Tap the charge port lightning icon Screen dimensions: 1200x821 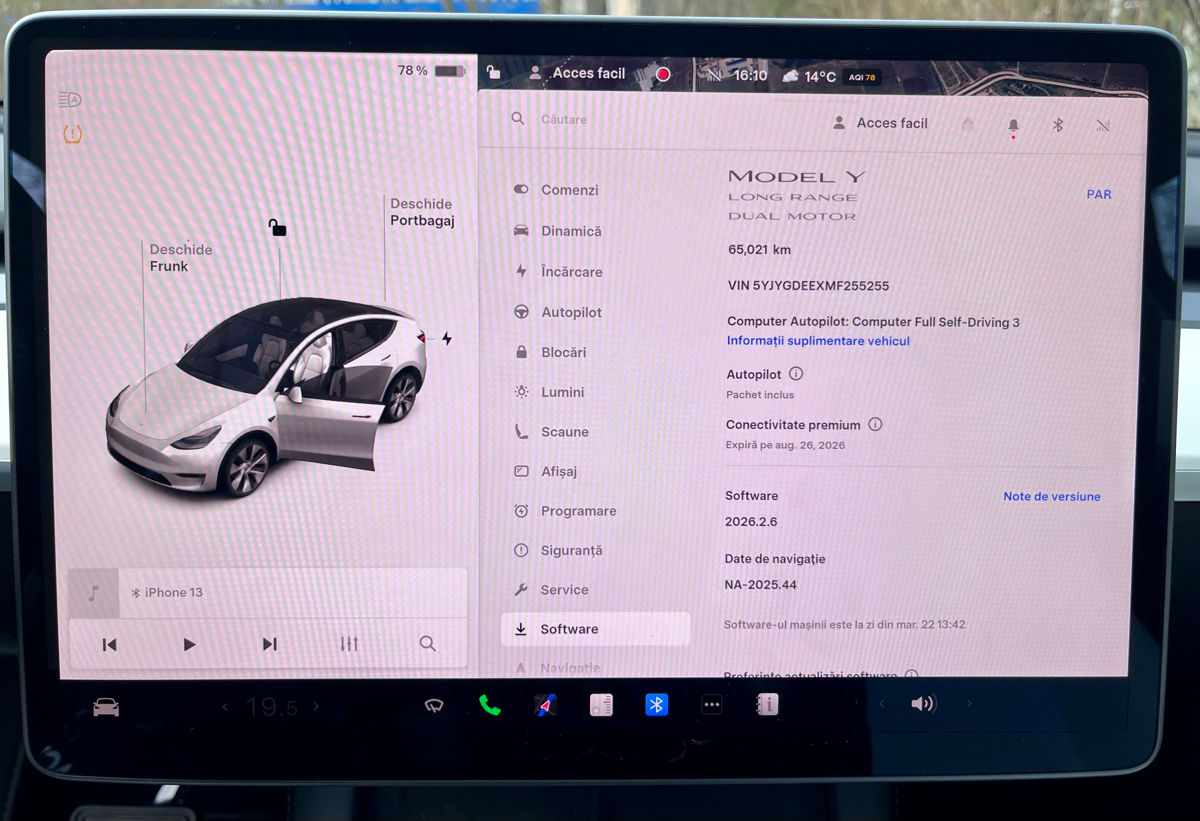pyautogui.click(x=447, y=339)
